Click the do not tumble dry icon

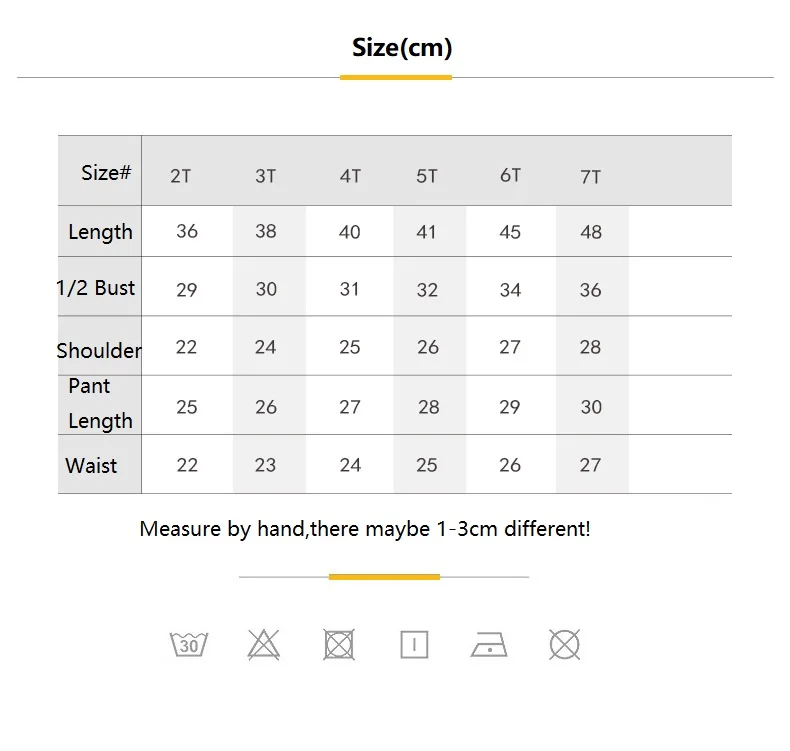pos(339,644)
